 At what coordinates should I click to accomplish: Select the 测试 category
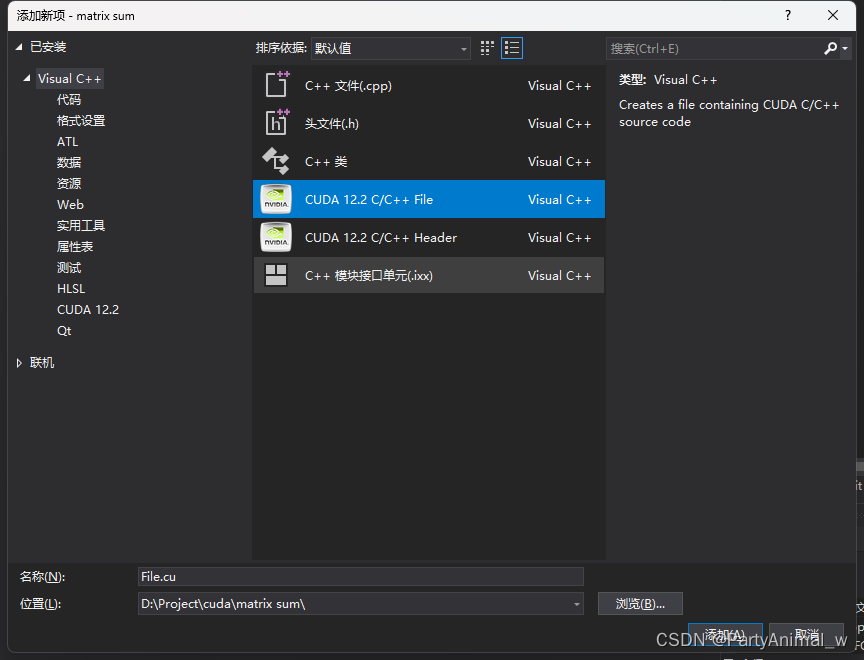point(69,268)
